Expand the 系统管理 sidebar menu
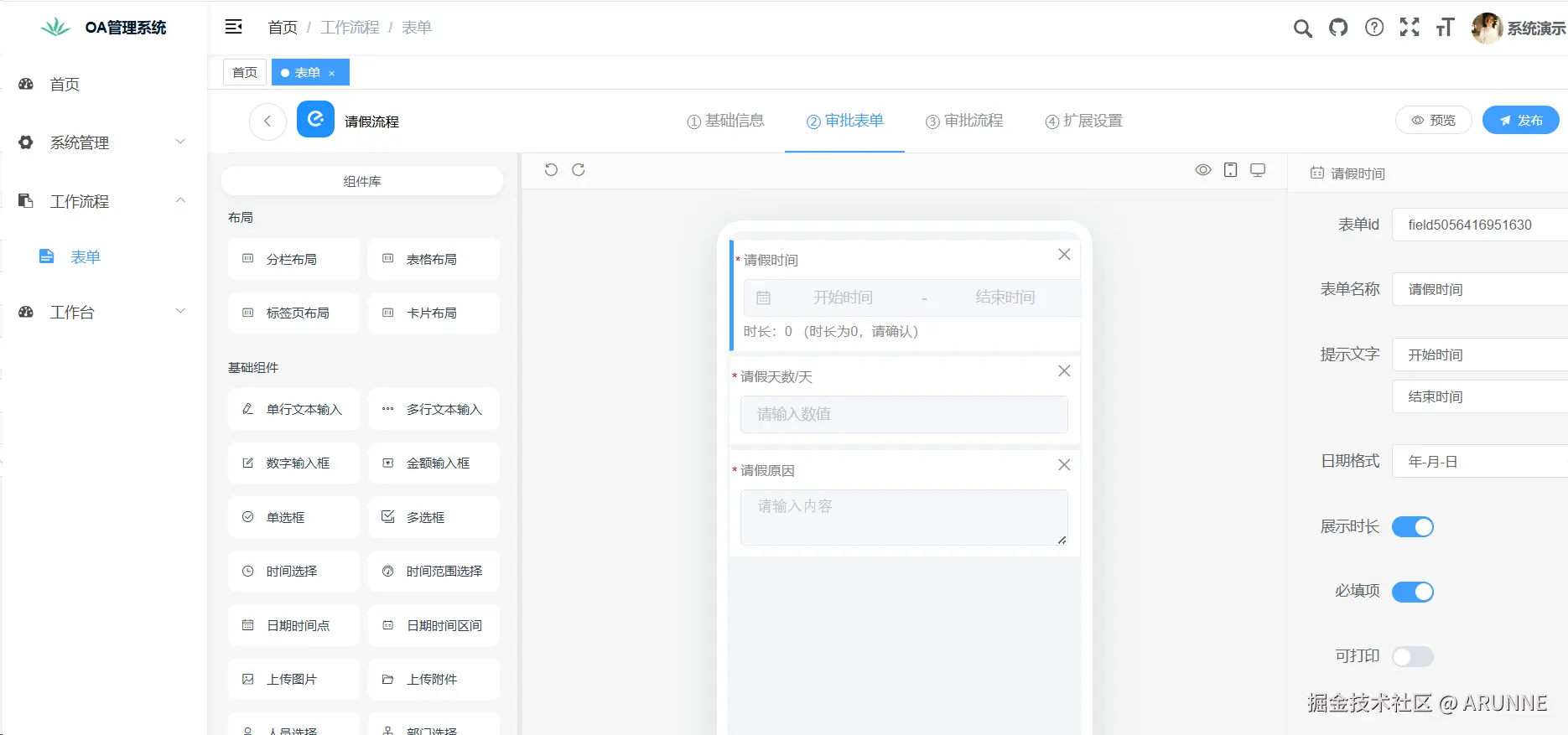The height and width of the screenshot is (735, 1568). click(x=103, y=142)
